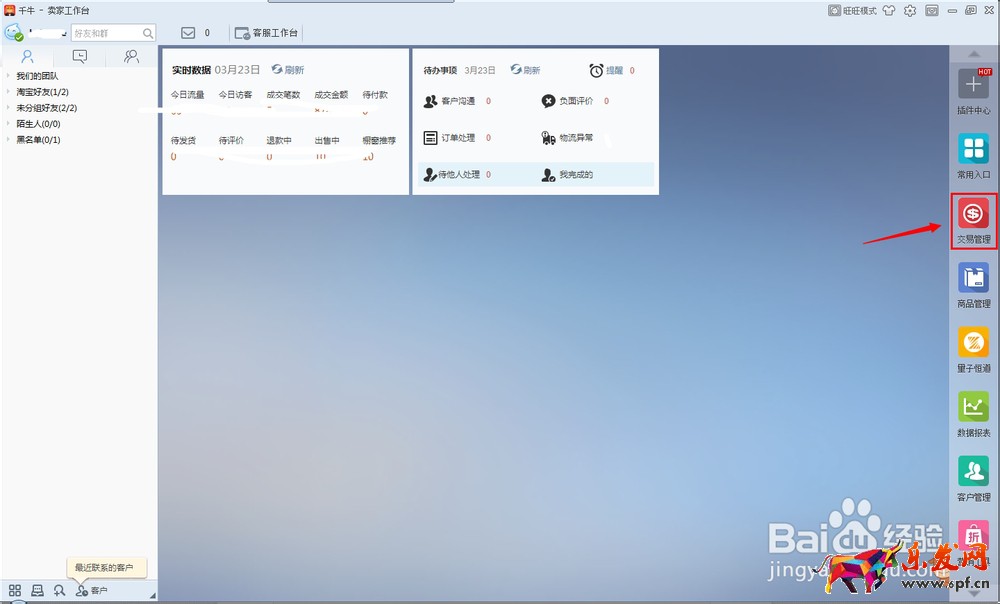Image resolution: width=1000 pixels, height=604 pixels.
Task: Expand 淘宝好友(1/2) contact group
Action: click(42, 92)
